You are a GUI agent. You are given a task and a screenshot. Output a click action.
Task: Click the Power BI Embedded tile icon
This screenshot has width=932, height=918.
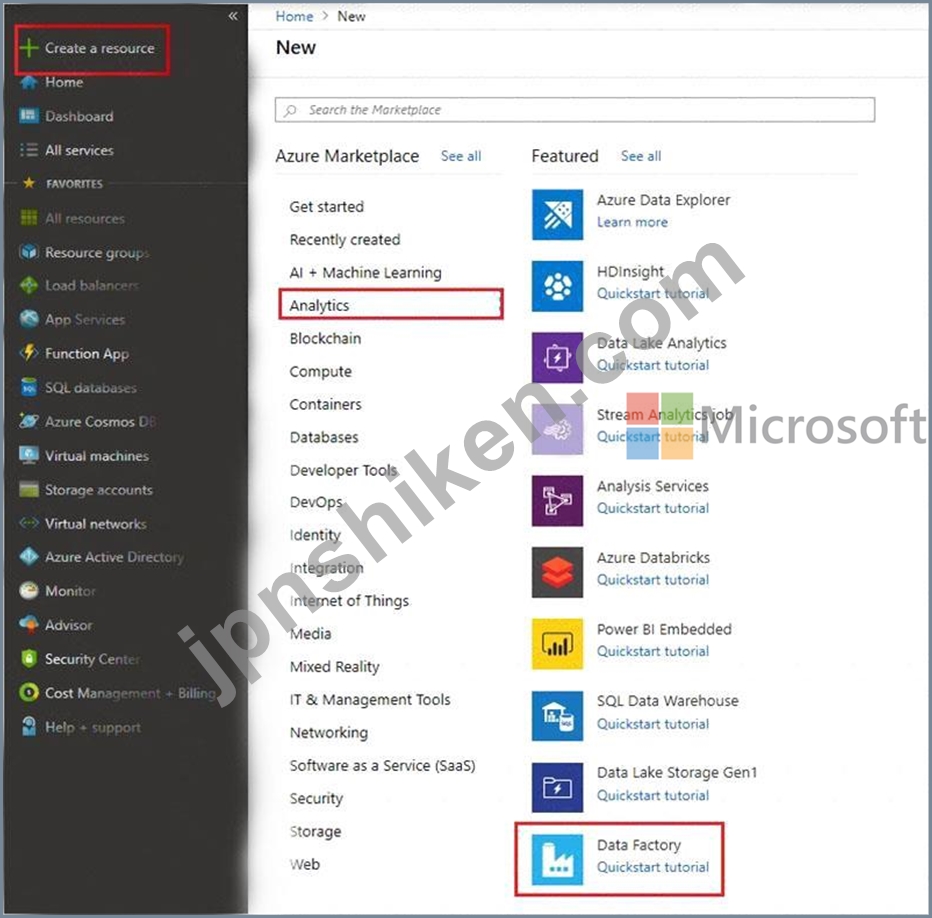click(x=557, y=644)
